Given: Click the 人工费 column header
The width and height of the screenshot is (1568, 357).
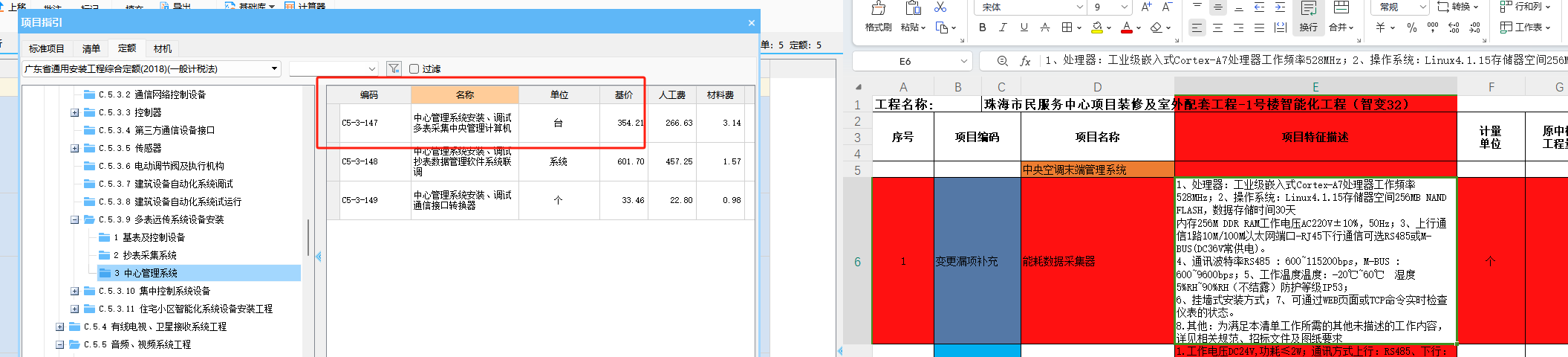Looking at the screenshot, I should [x=672, y=94].
